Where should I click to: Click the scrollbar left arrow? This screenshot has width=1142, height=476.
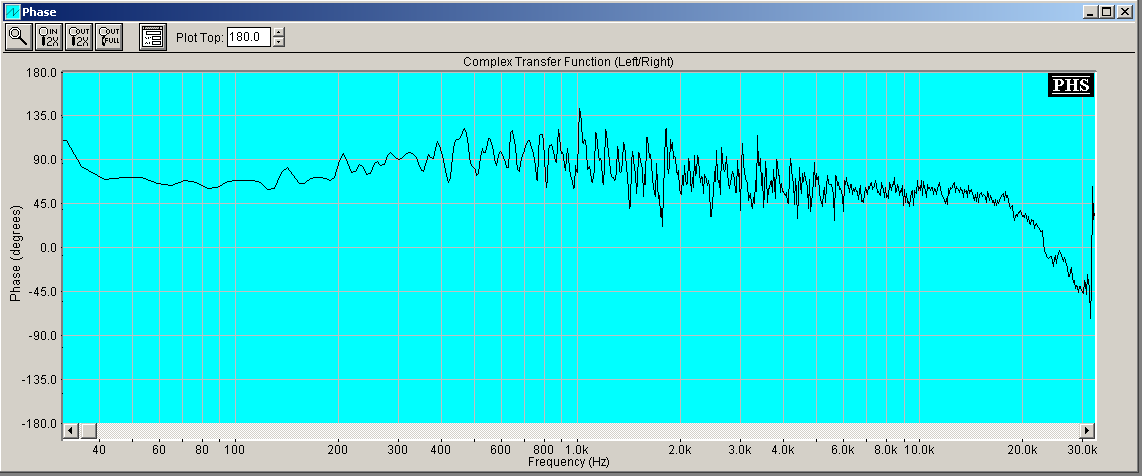[71, 431]
